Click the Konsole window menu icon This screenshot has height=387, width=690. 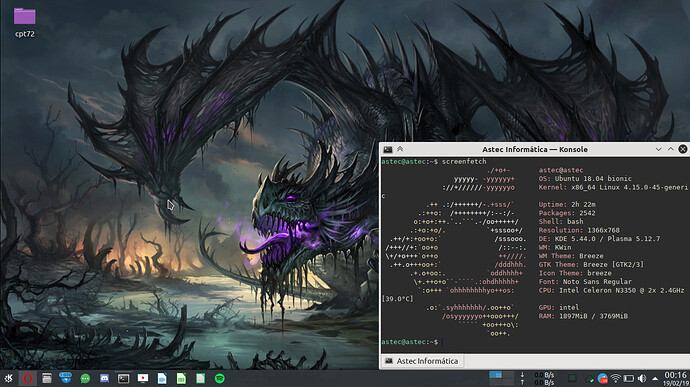tap(388, 149)
